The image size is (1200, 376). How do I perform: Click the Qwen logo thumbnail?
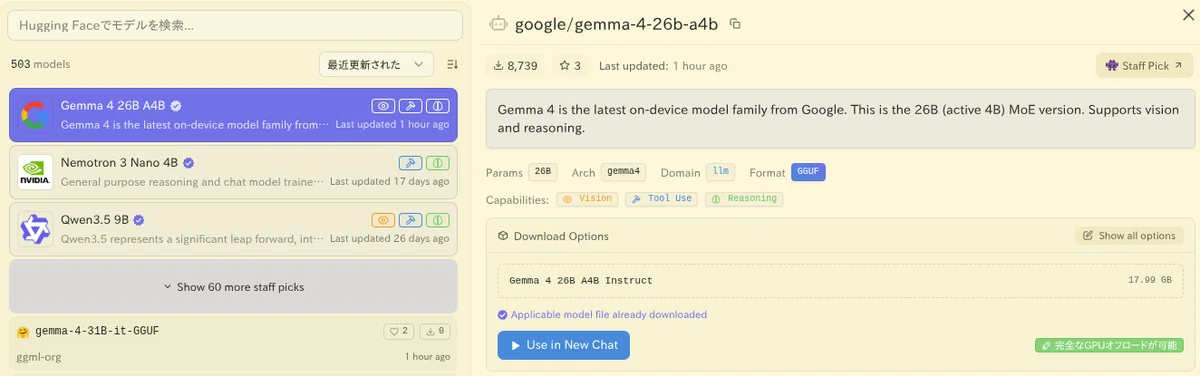click(x=35, y=230)
